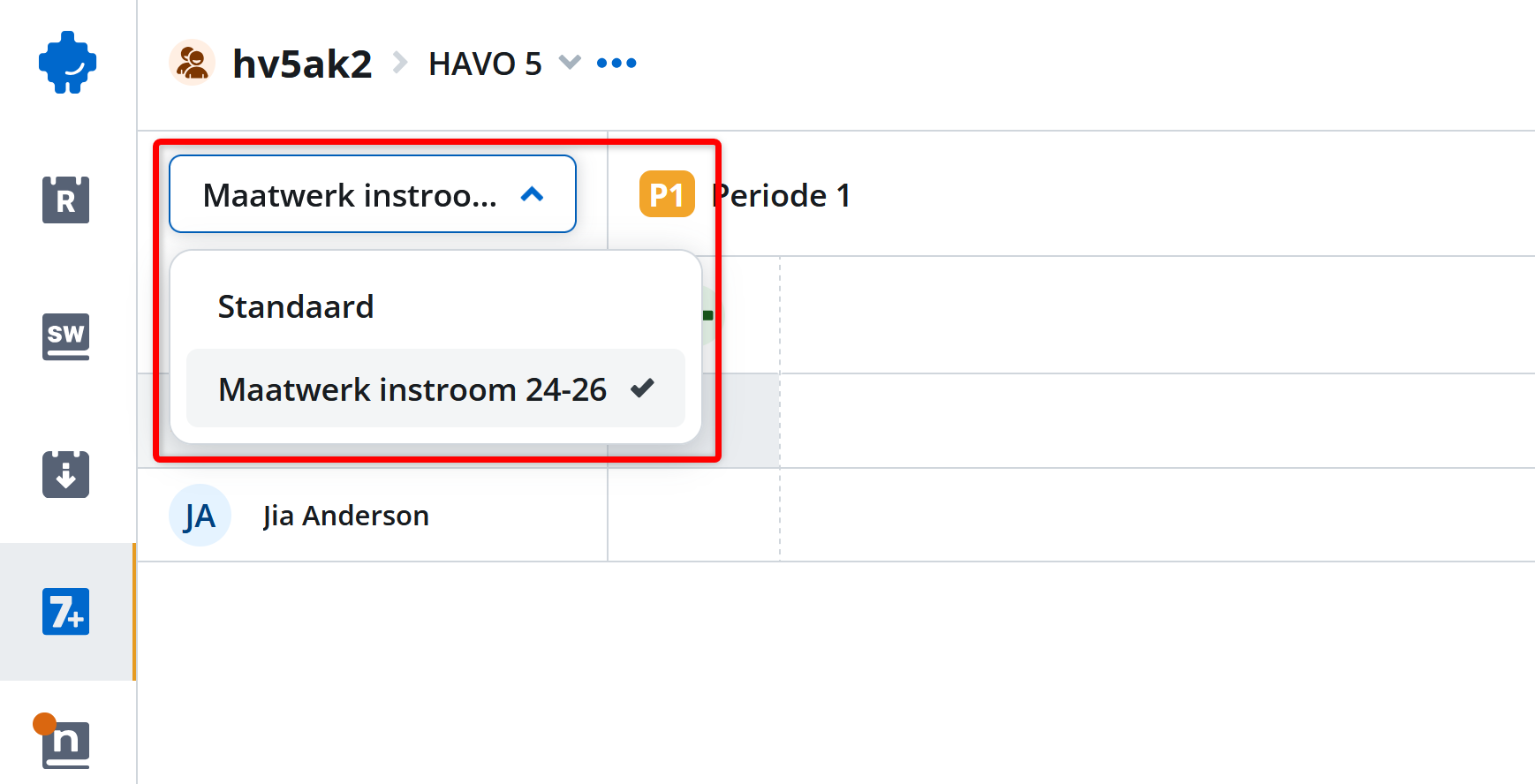Image resolution: width=1535 pixels, height=784 pixels.
Task: Click the breadcrumb arrow after hv5ak2
Action: pos(400,63)
